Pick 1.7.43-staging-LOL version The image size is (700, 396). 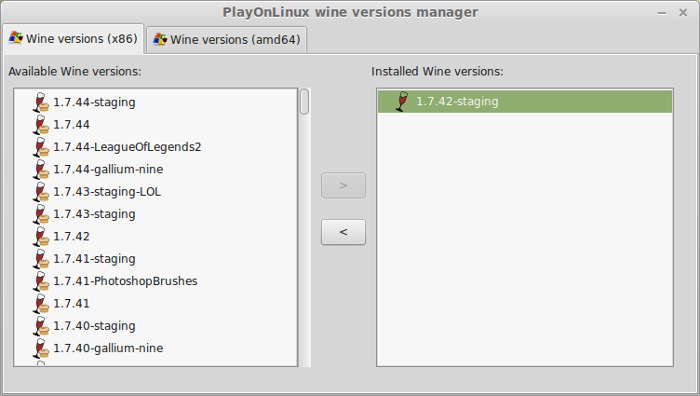click(107, 192)
